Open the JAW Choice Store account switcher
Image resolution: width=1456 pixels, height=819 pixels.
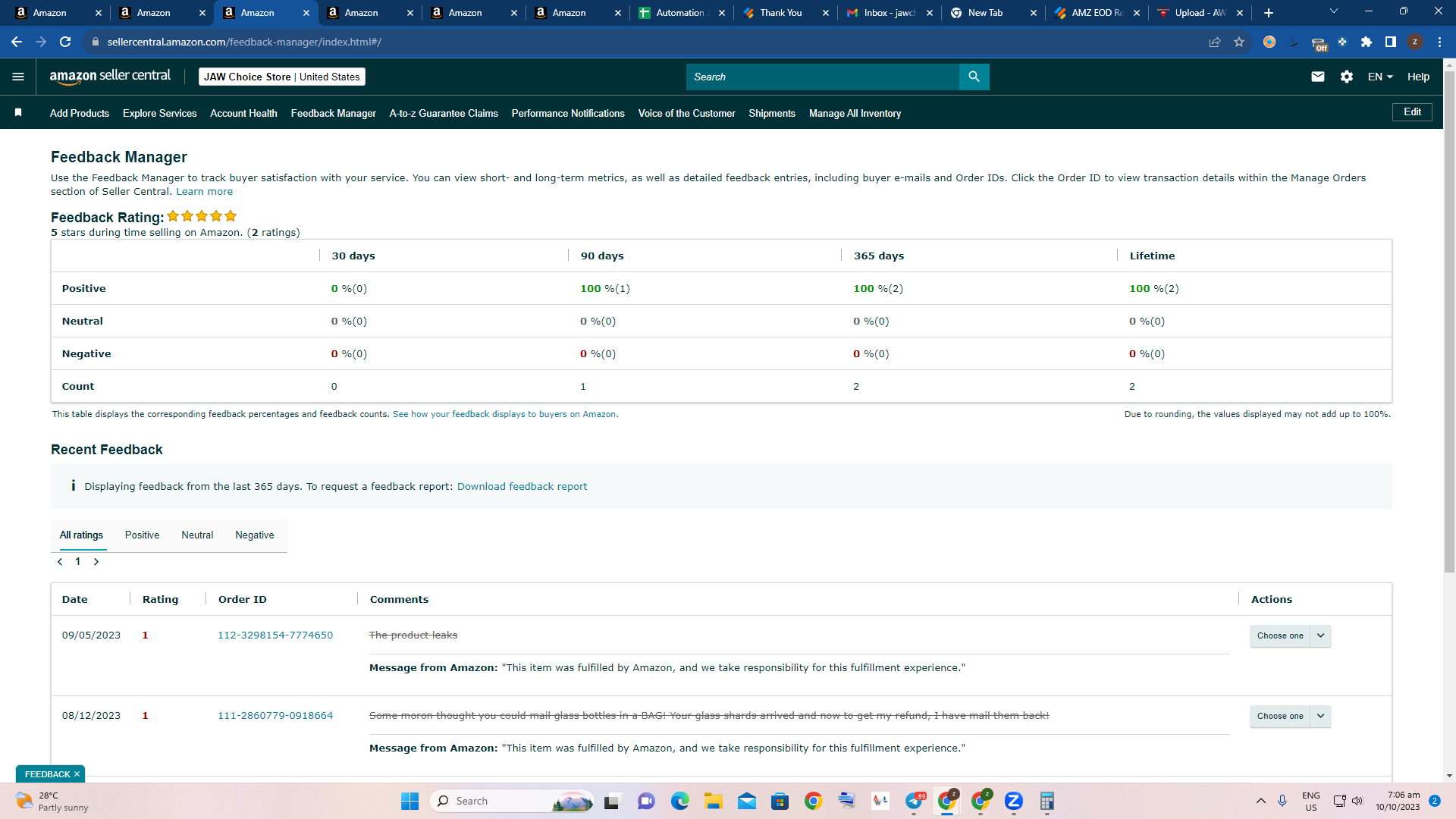(282, 77)
